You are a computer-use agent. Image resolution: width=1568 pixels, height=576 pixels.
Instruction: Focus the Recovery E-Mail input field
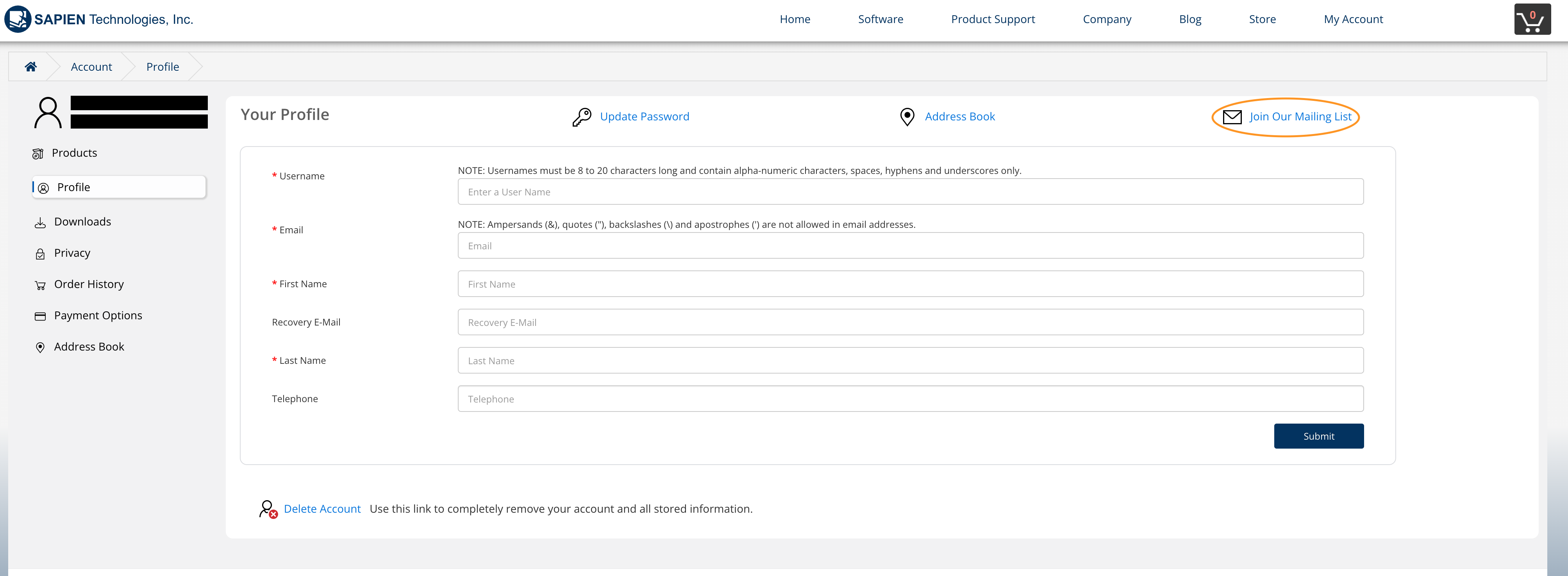pyautogui.click(x=911, y=323)
